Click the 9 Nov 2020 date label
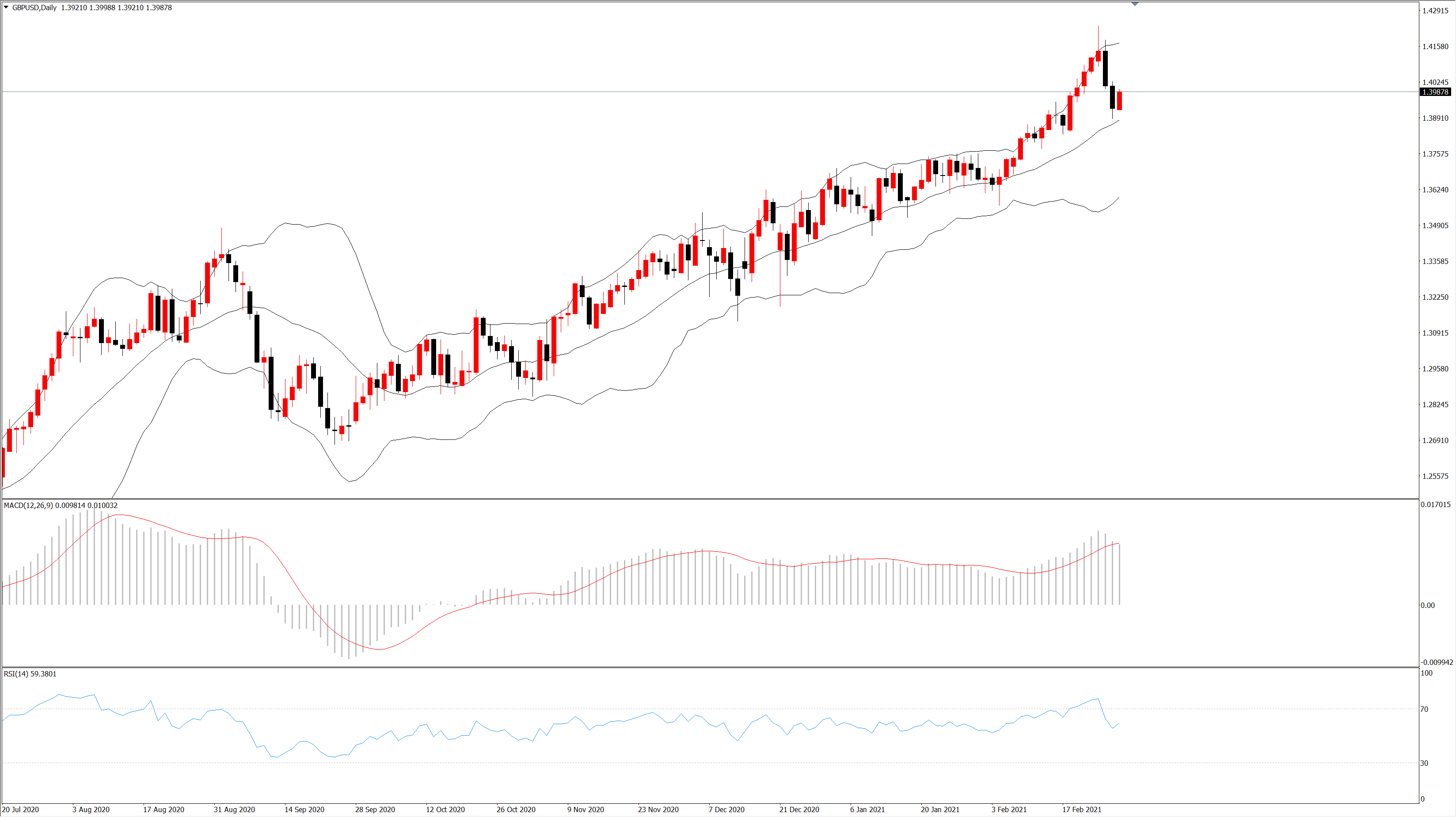Viewport: 1456px width, 817px height. (x=585, y=809)
